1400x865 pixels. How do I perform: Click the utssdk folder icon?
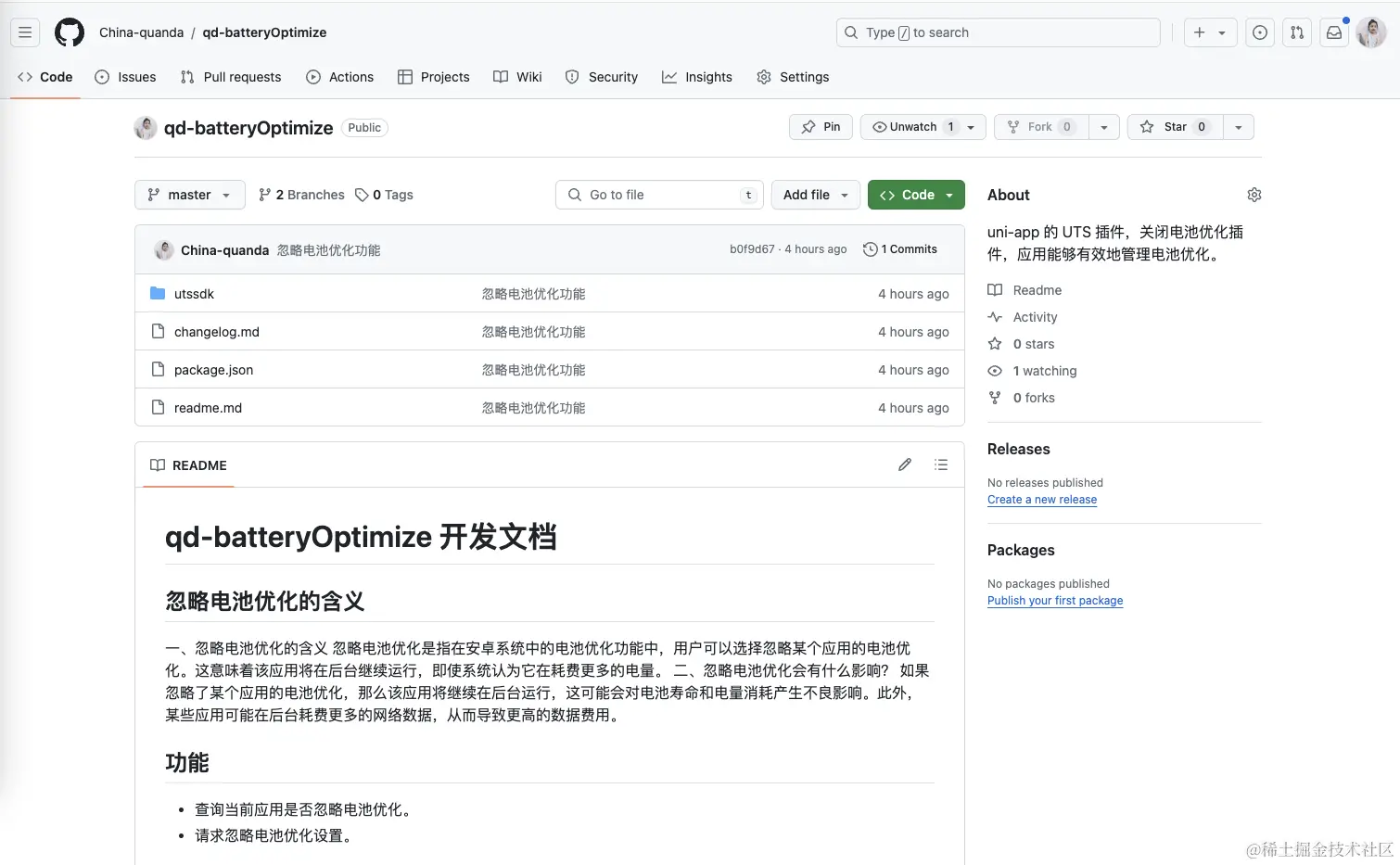(158, 293)
